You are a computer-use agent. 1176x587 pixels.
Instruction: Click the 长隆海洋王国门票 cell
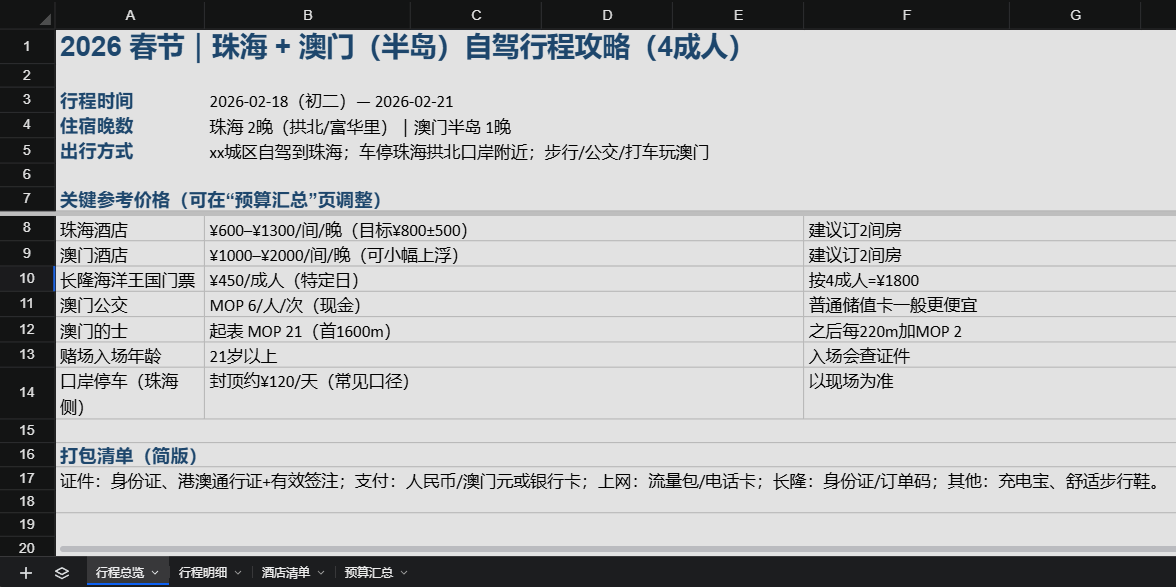click(130, 280)
